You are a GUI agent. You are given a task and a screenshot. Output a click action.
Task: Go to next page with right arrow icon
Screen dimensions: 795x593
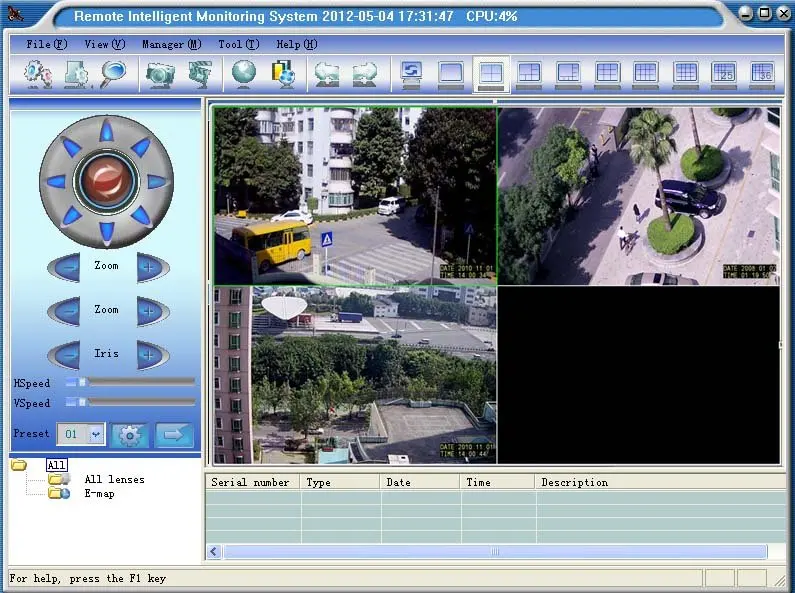[x=365, y=74]
